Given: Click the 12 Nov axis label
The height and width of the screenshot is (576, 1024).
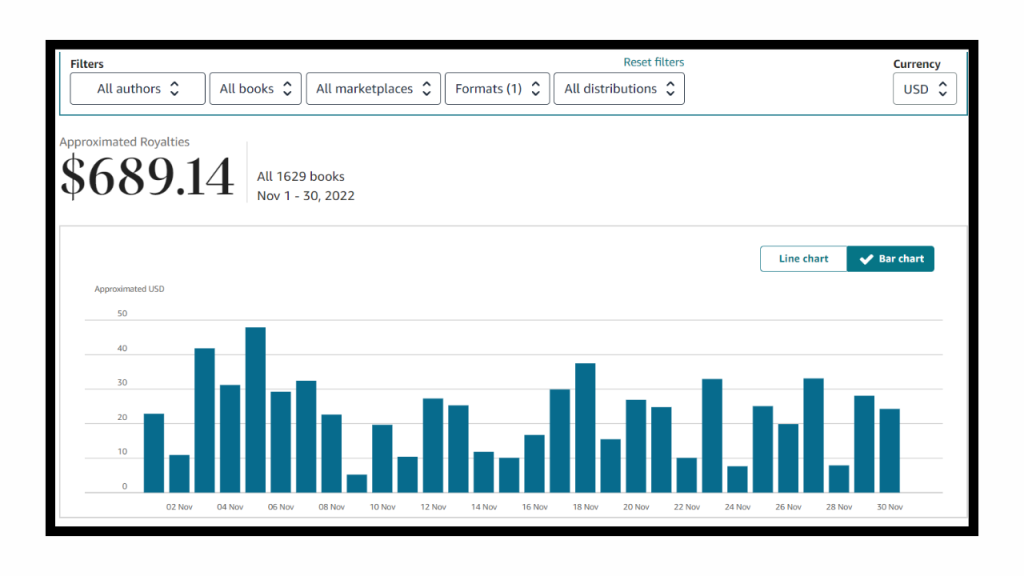Looking at the screenshot, I should pos(432,507).
